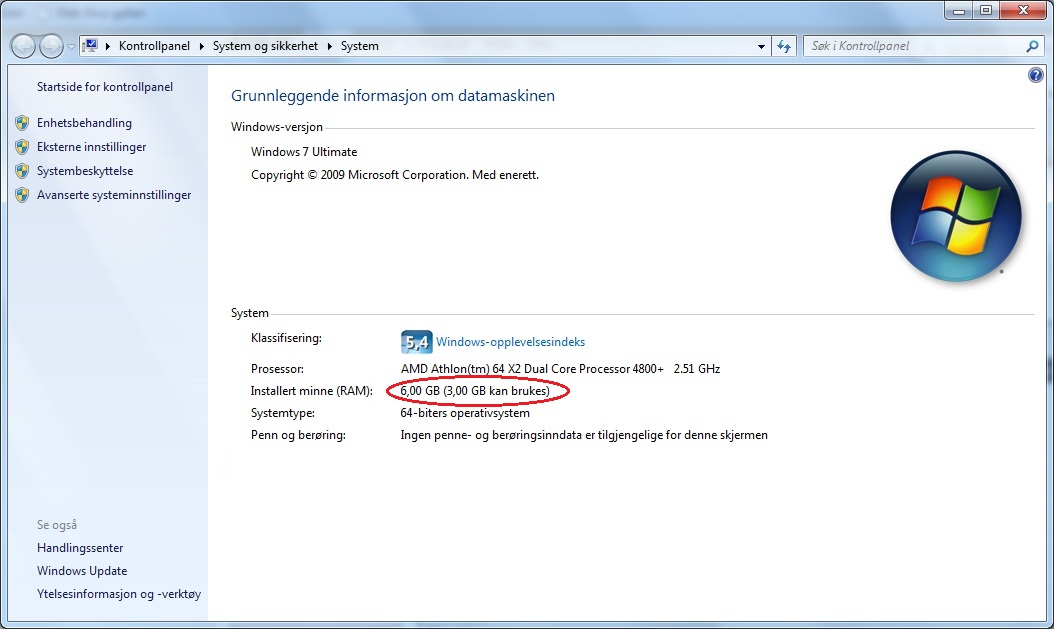Click System breadcrumb in address bar

click(x=360, y=46)
